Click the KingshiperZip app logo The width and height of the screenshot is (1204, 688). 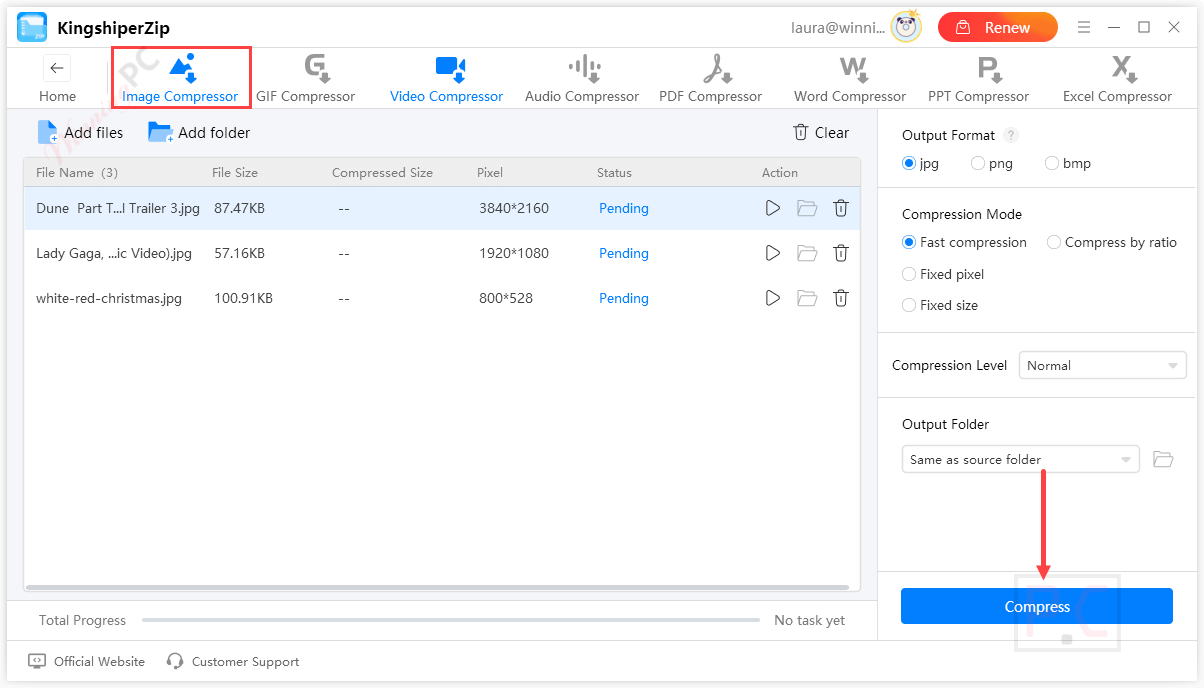click(x=32, y=27)
